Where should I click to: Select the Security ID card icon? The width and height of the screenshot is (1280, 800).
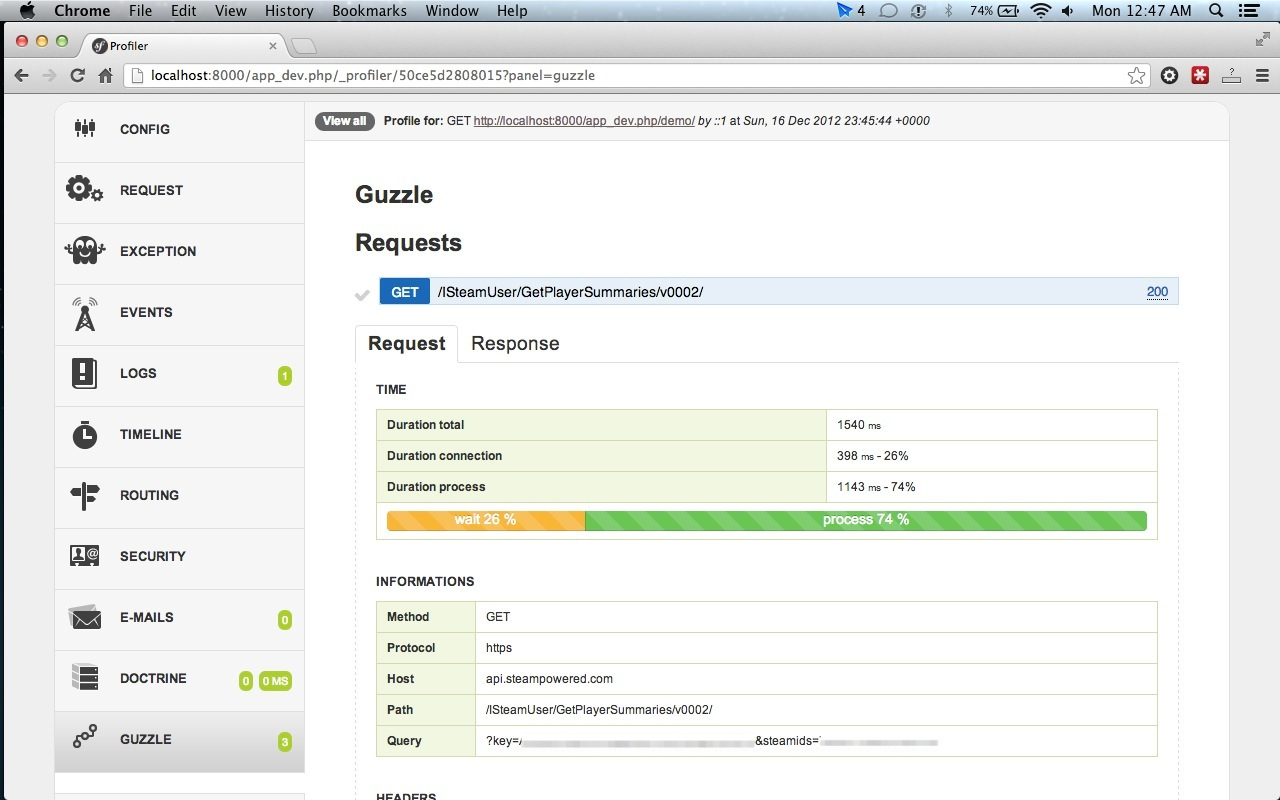coord(85,556)
